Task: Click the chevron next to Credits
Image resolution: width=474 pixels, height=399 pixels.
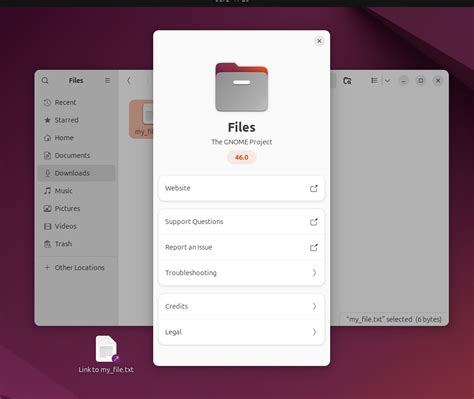Action: [x=314, y=306]
